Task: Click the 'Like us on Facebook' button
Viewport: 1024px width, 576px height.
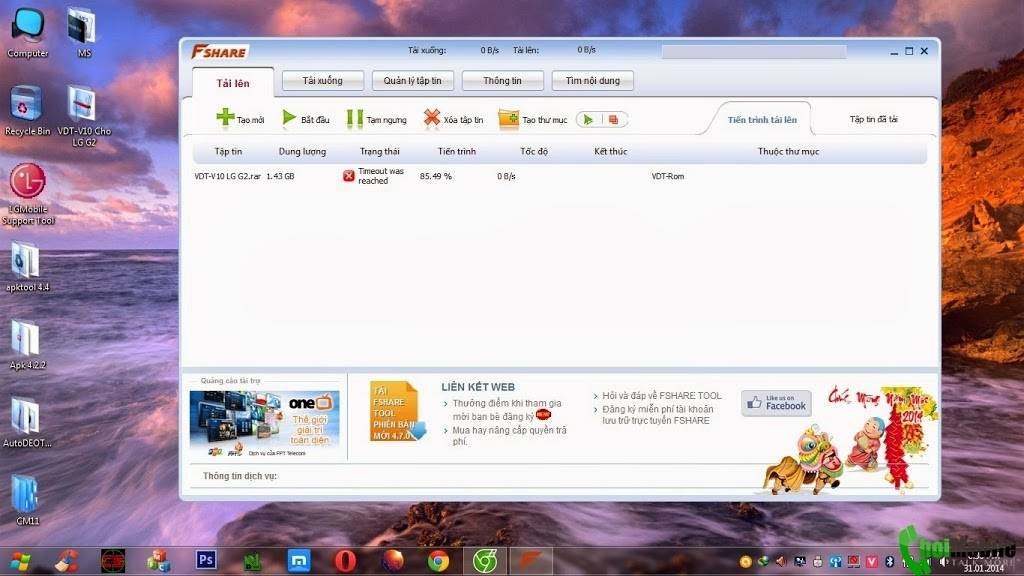Action: point(776,403)
